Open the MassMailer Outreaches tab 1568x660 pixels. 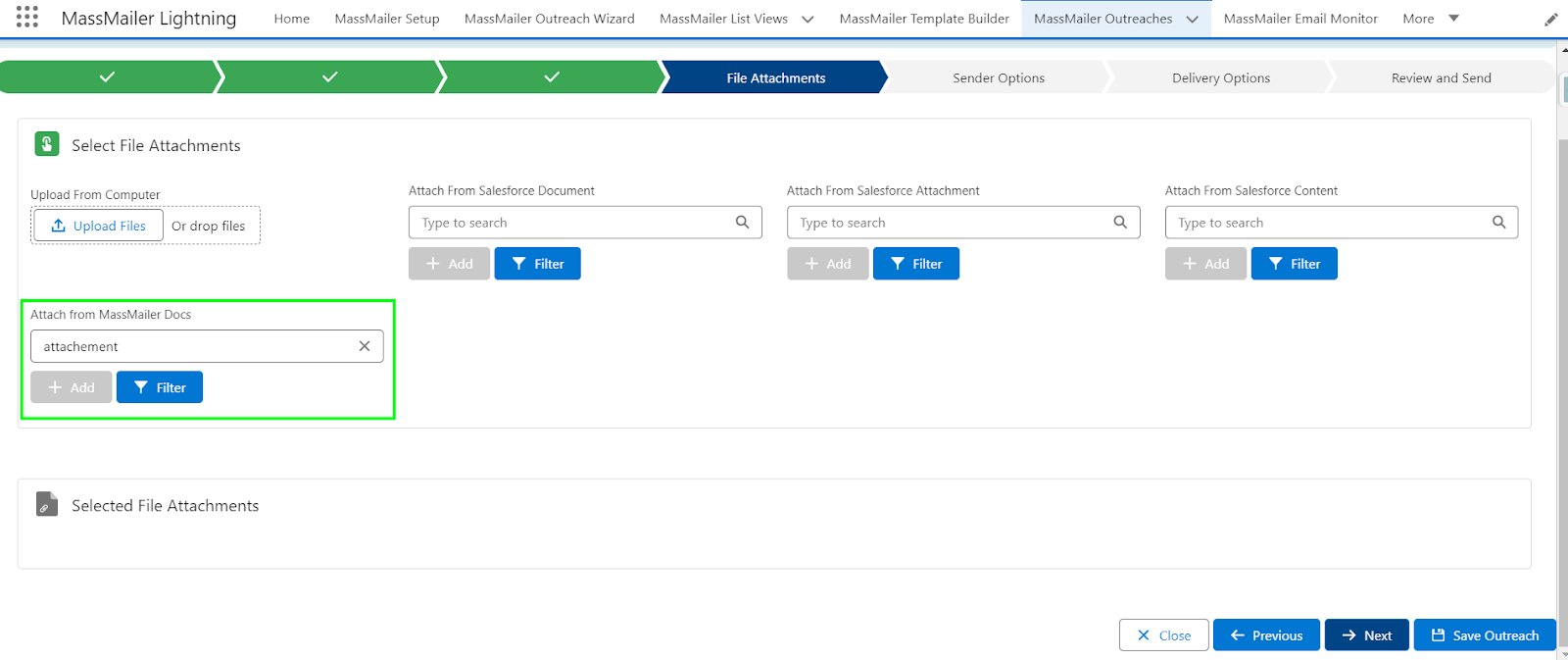(x=1102, y=19)
